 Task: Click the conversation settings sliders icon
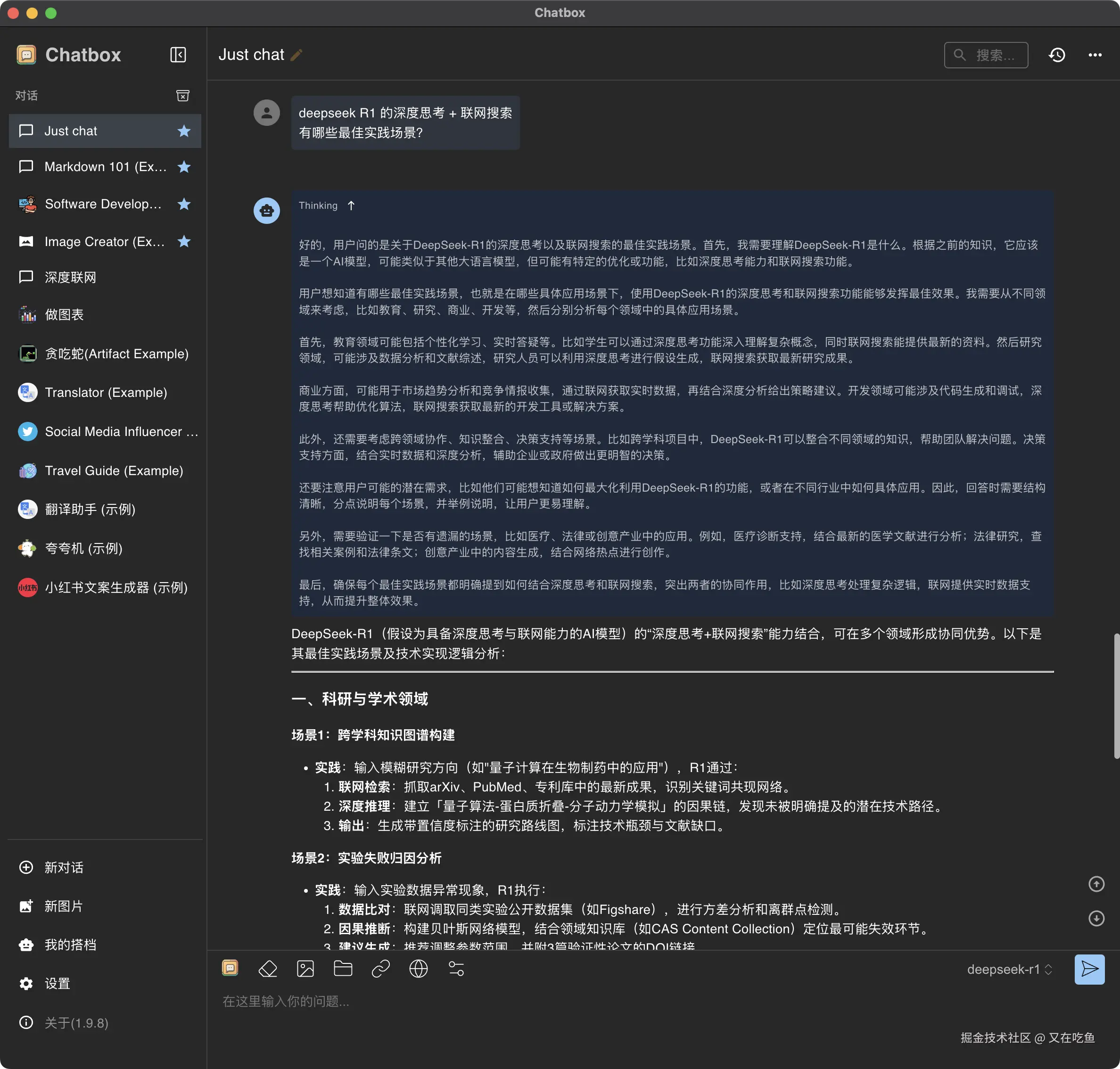pos(456,969)
